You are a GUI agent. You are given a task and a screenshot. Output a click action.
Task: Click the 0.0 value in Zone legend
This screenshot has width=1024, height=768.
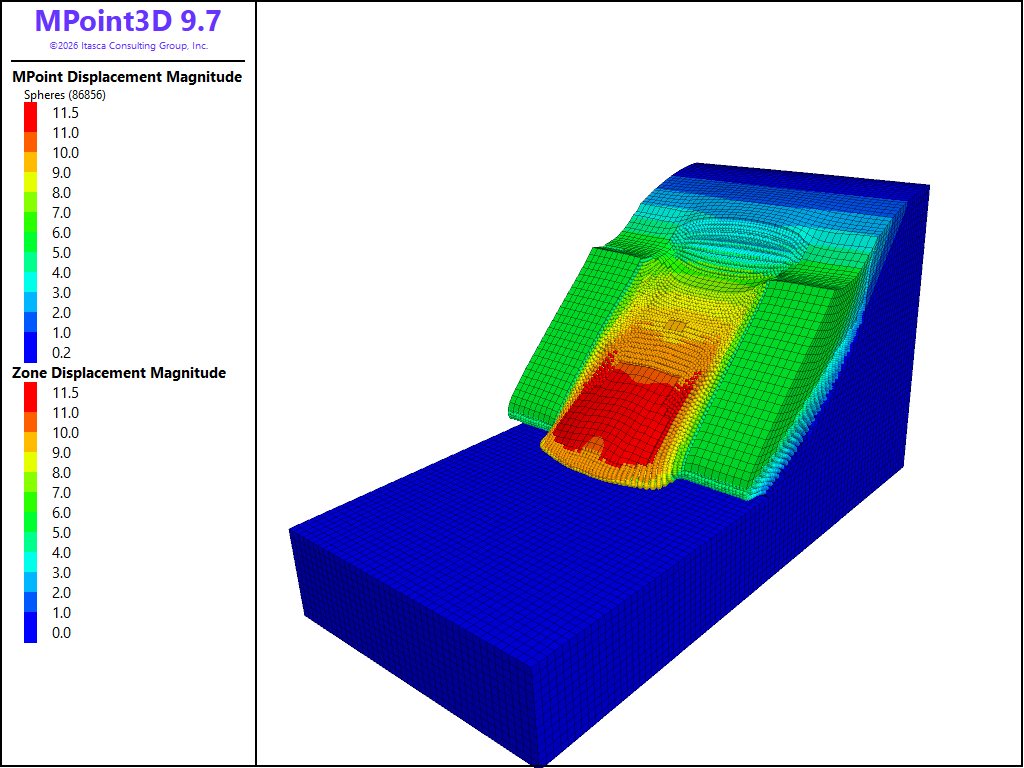point(61,633)
